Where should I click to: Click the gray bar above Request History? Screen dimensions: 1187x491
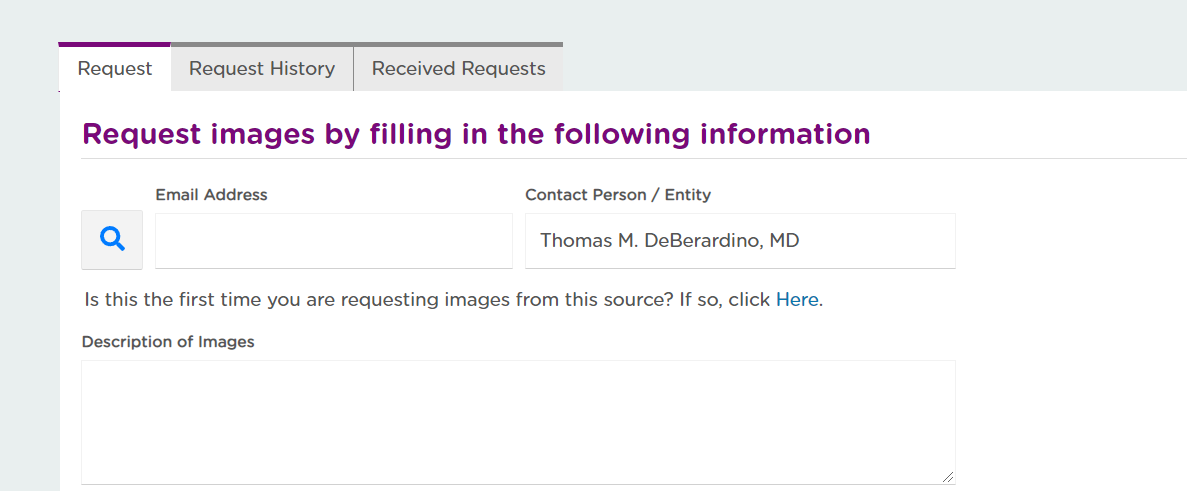262,45
